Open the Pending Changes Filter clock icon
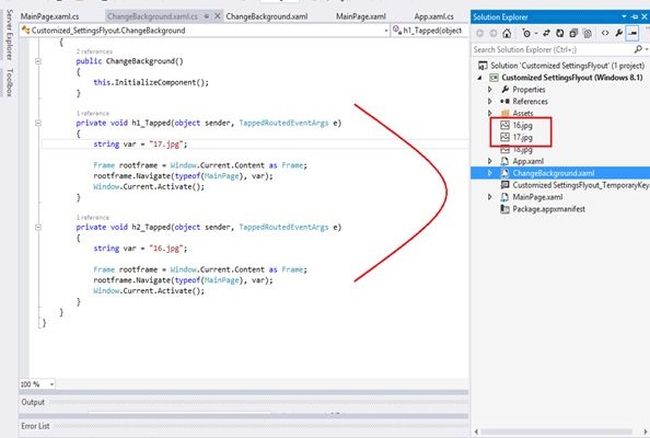 point(527,34)
